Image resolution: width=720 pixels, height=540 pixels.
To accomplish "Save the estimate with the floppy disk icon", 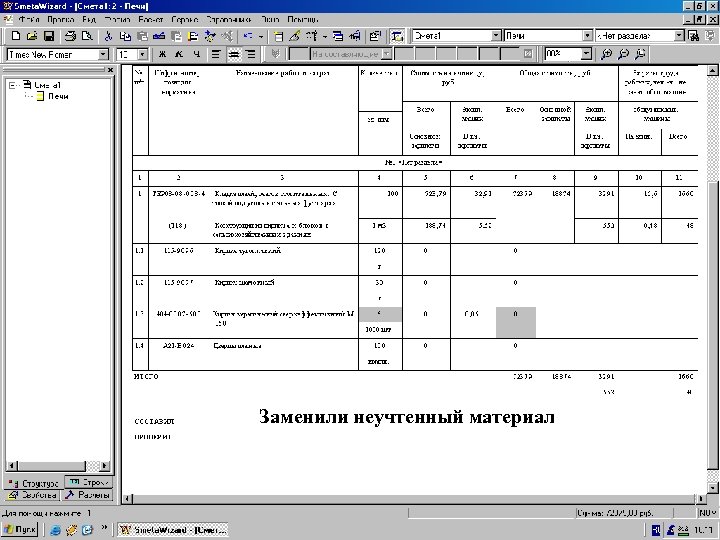I will [x=49, y=36].
